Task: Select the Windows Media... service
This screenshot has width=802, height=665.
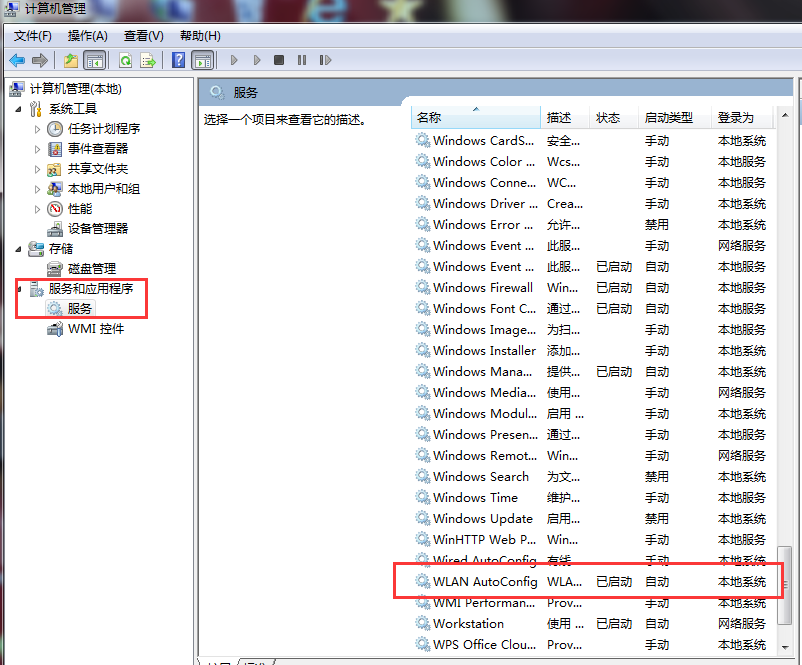Action: pos(591,392)
